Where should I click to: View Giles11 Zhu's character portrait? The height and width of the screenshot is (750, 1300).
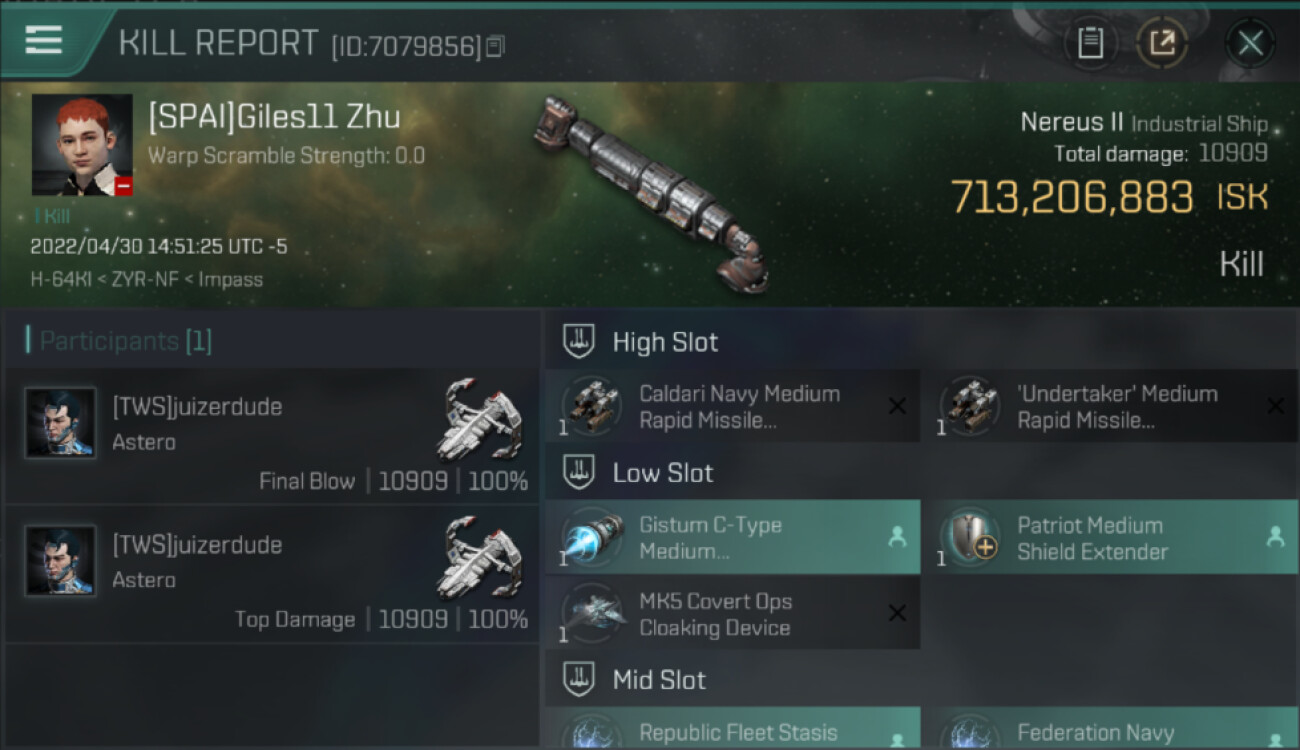(x=82, y=145)
